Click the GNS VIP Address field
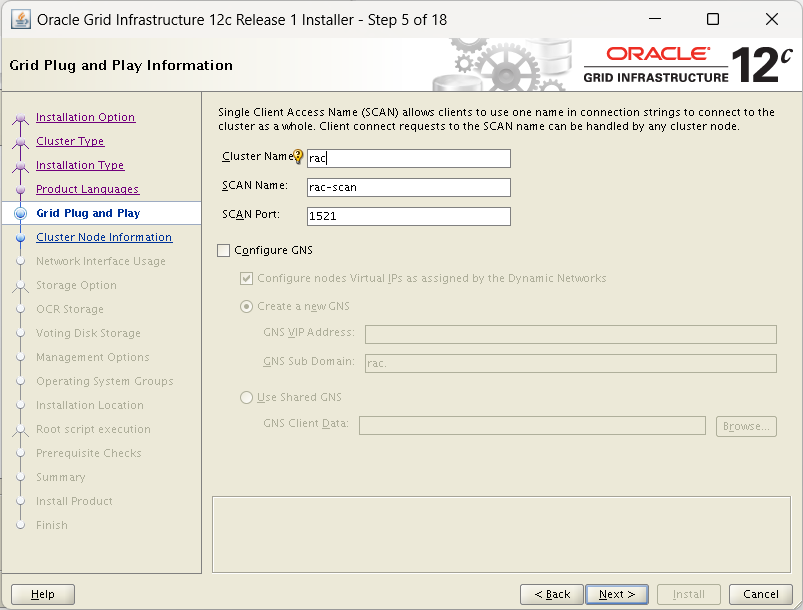 570,334
